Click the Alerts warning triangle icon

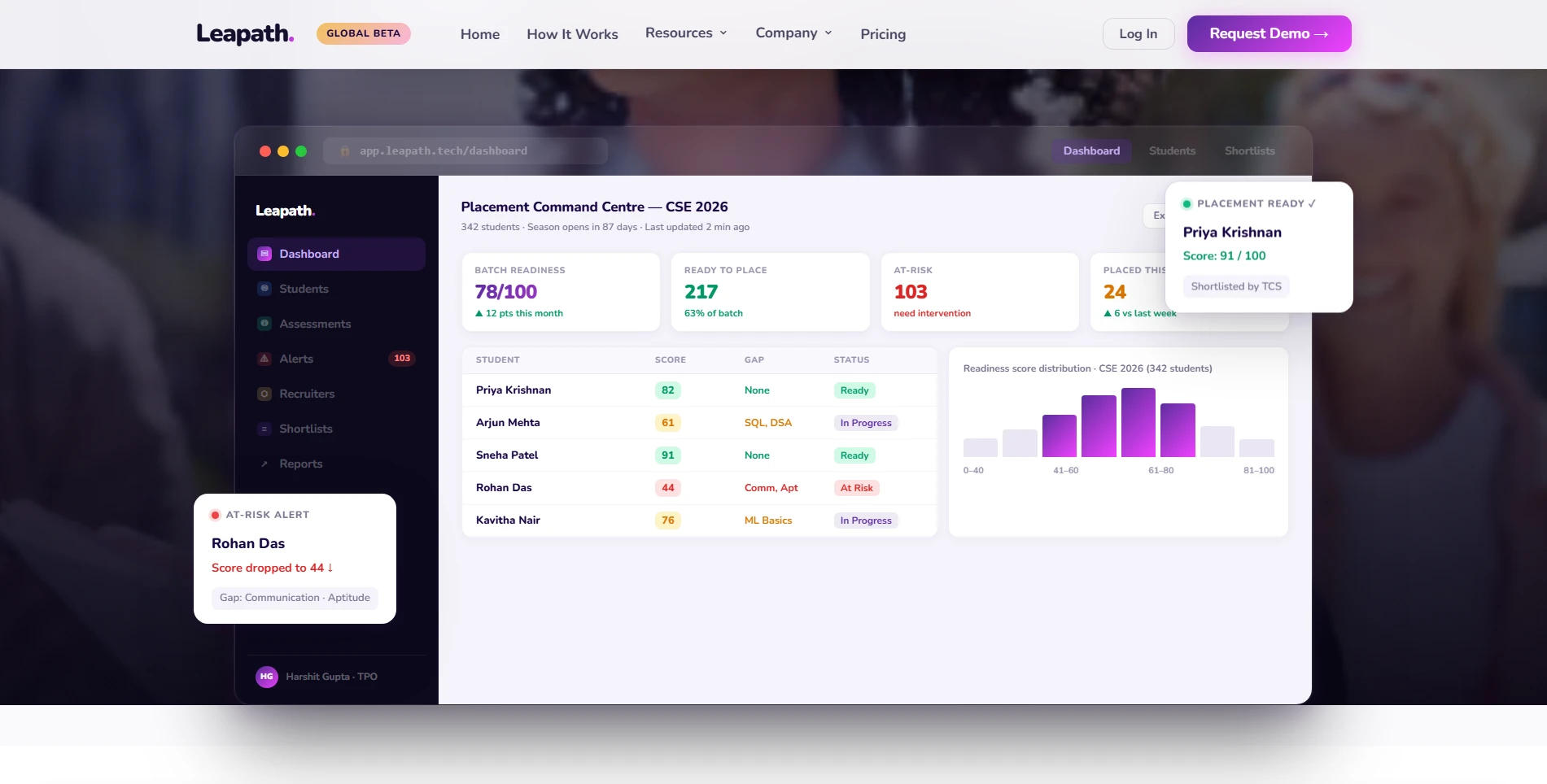pyautogui.click(x=264, y=359)
